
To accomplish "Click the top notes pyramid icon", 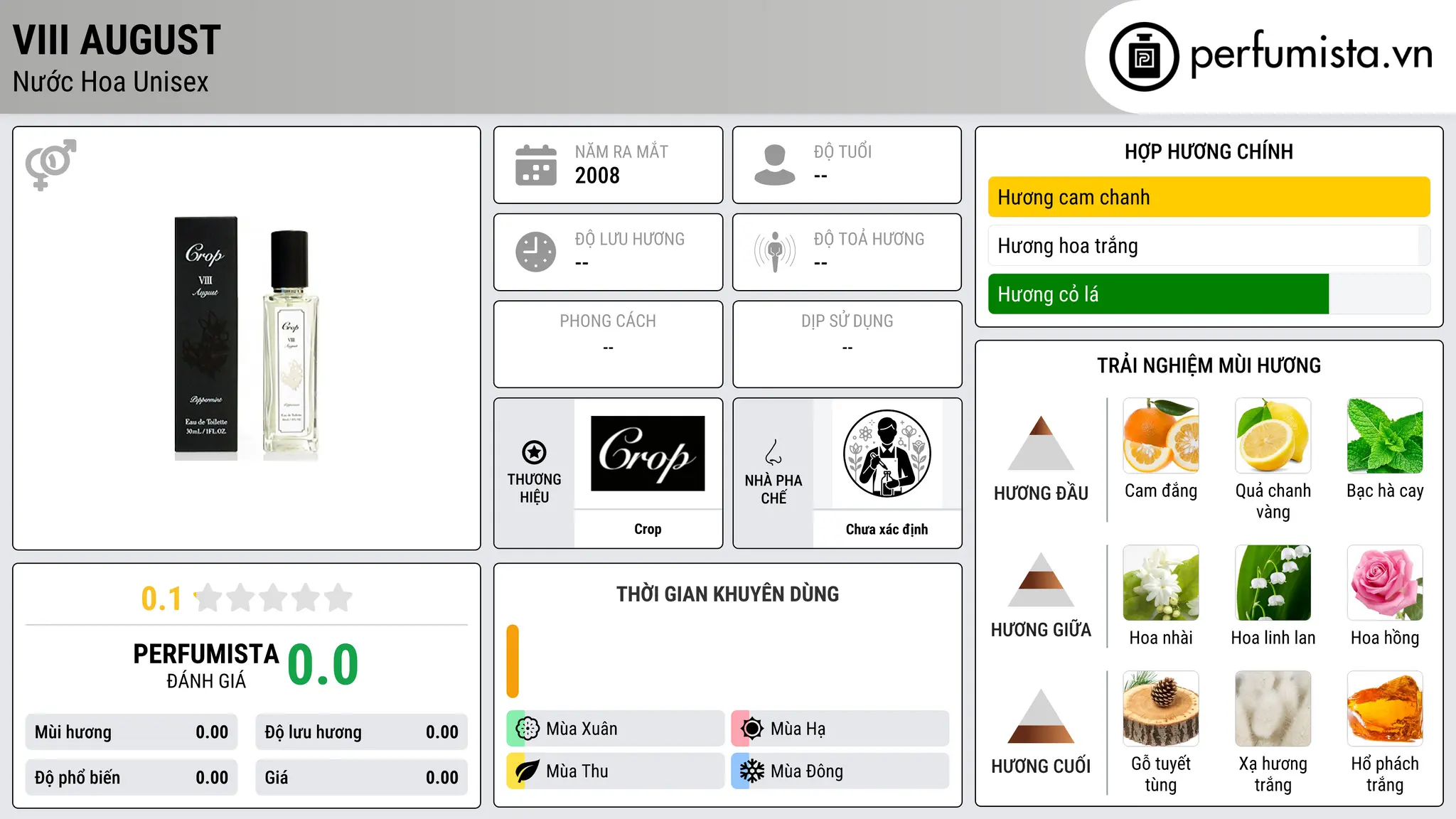I will 1041,443.
